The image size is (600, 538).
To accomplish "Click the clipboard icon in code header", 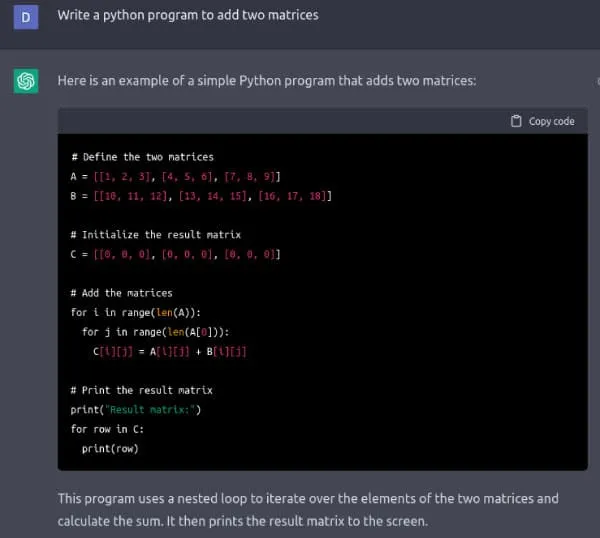I will tap(516, 121).
